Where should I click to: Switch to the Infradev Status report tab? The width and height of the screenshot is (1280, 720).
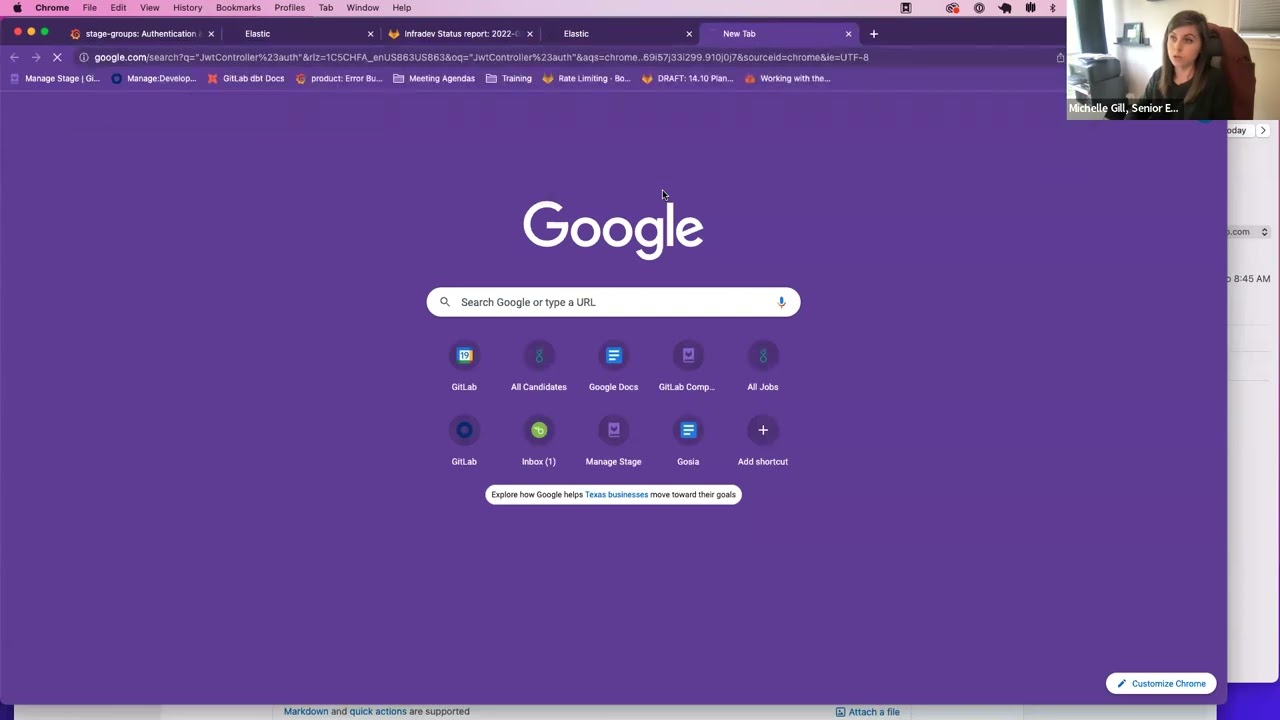[x=460, y=34]
